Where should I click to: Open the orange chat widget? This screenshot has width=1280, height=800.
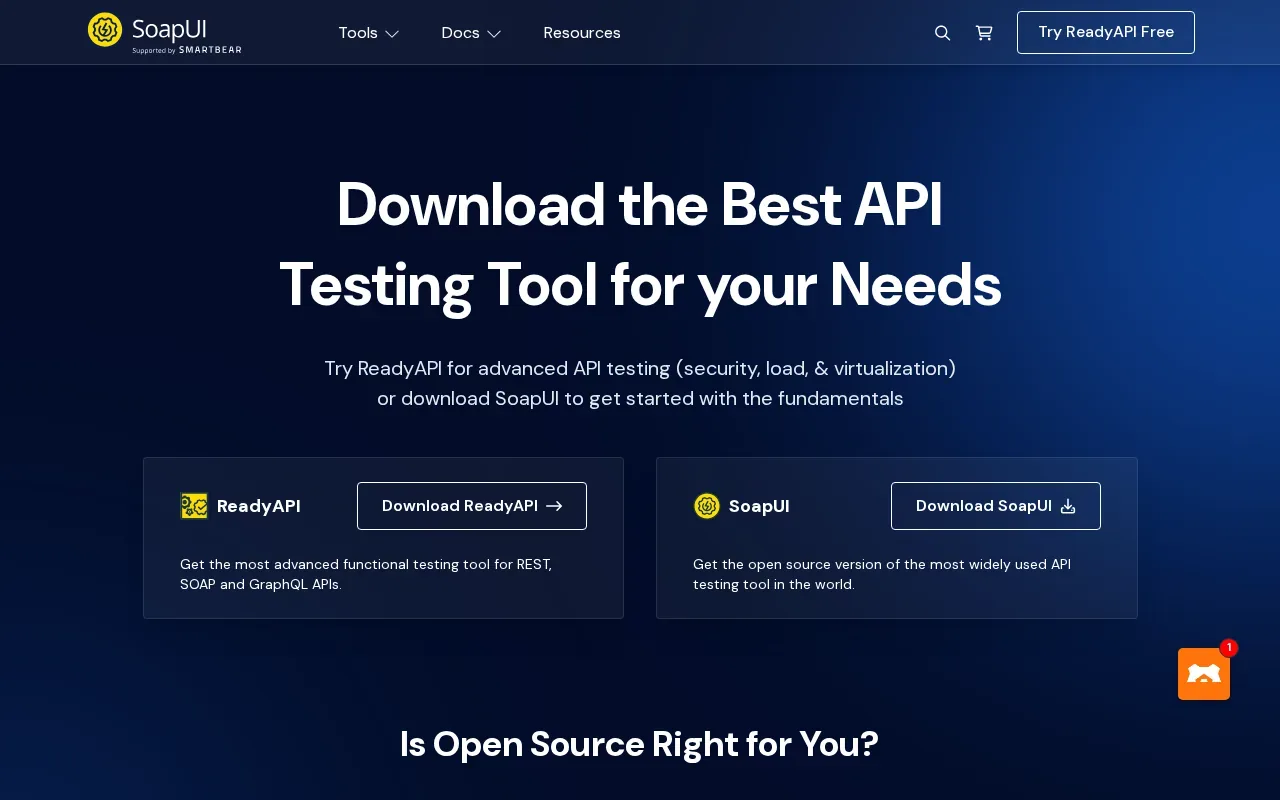point(1204,674)
